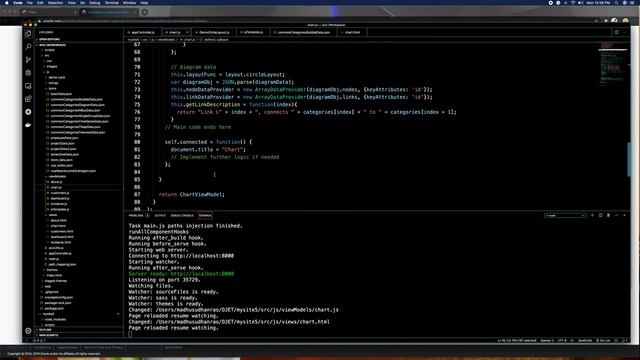Open chart.html under views

(58, 226)
